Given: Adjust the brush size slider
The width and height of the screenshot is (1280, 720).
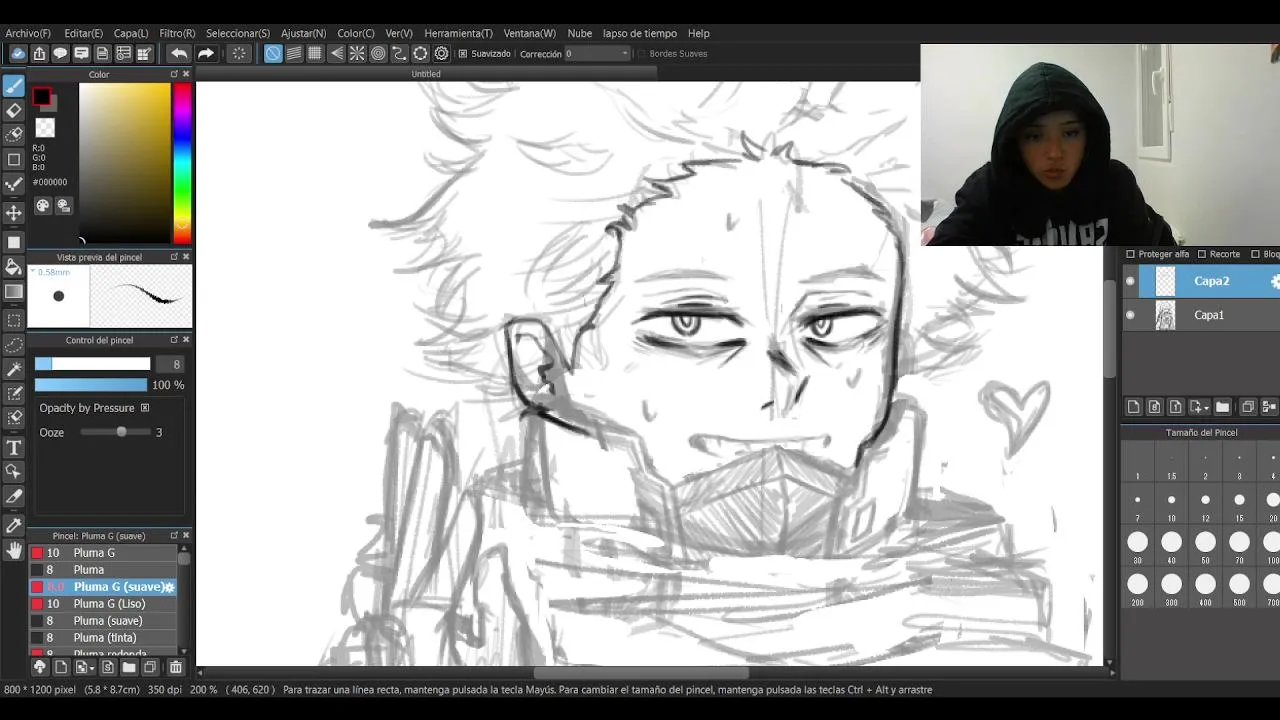Looking at the screenshot, I should (x=92, y=364).
